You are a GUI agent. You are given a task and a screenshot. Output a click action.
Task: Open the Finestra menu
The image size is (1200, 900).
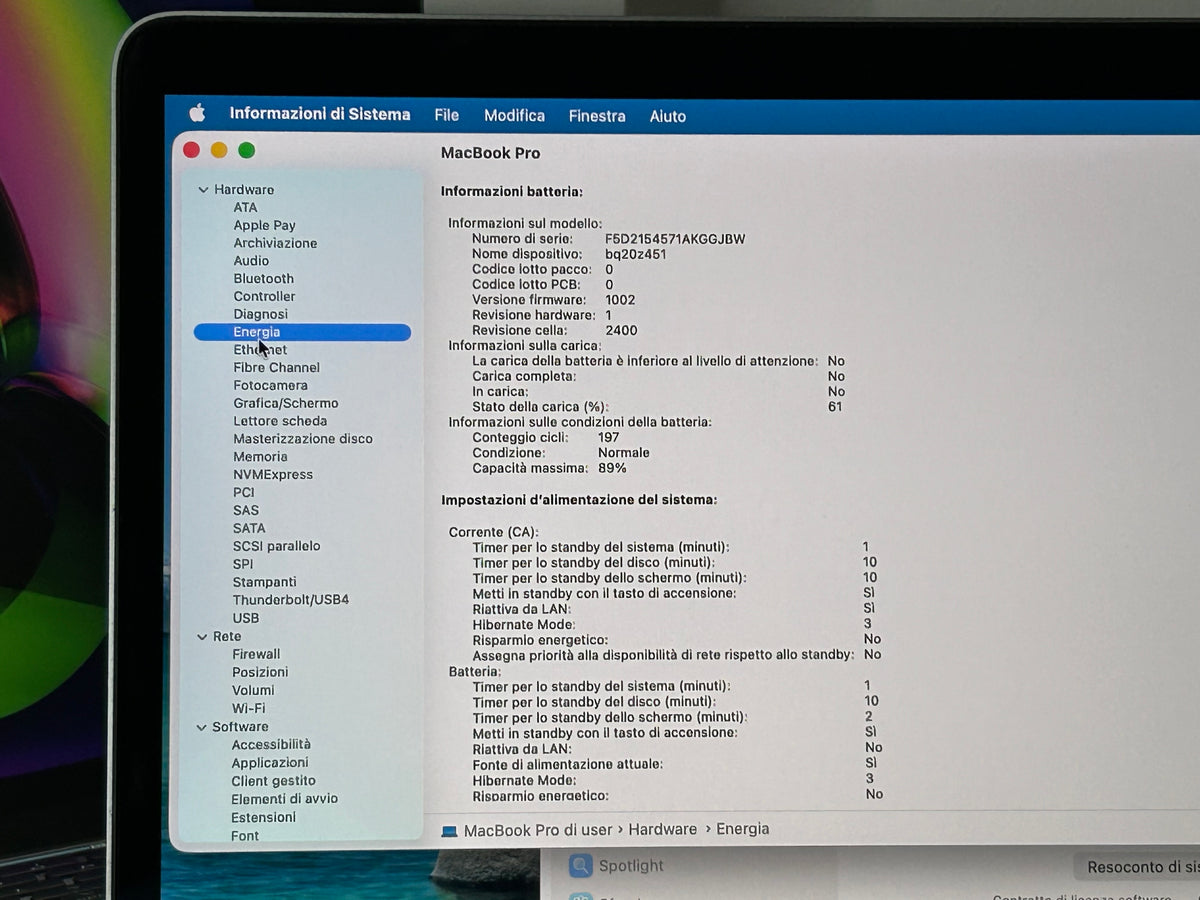(597, 116)
